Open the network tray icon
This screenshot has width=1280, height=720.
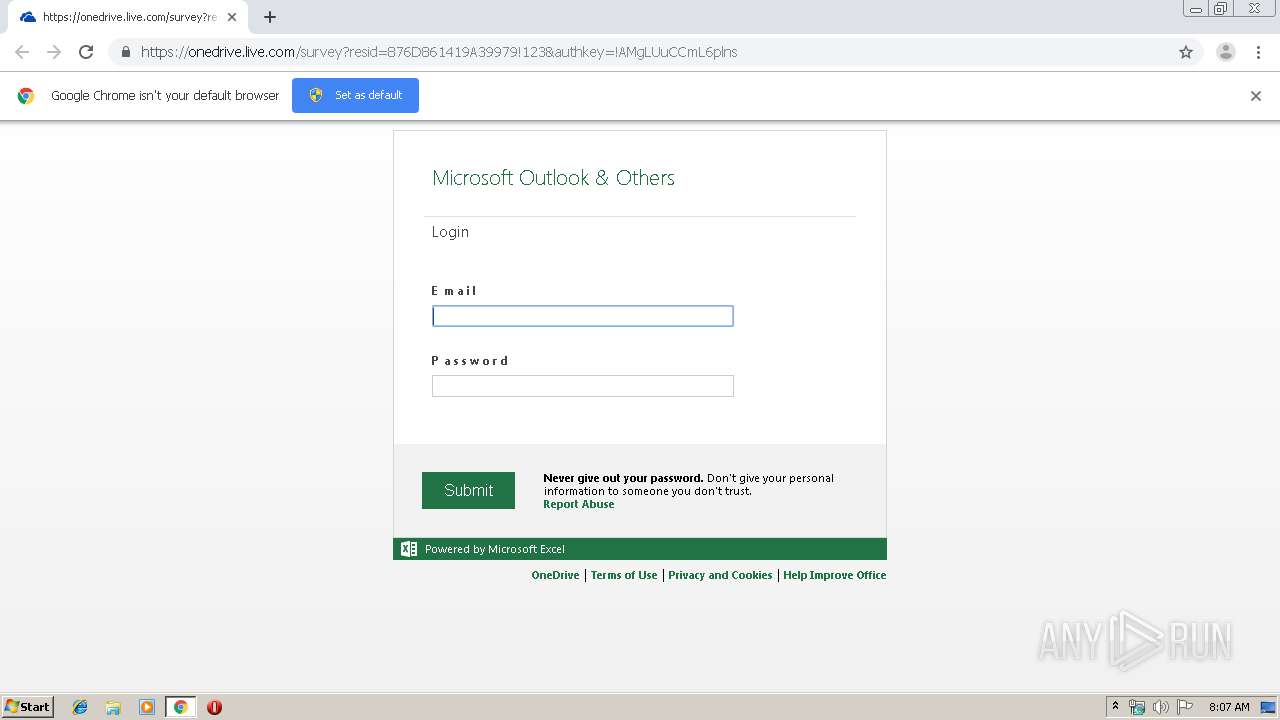point(1137,707)
